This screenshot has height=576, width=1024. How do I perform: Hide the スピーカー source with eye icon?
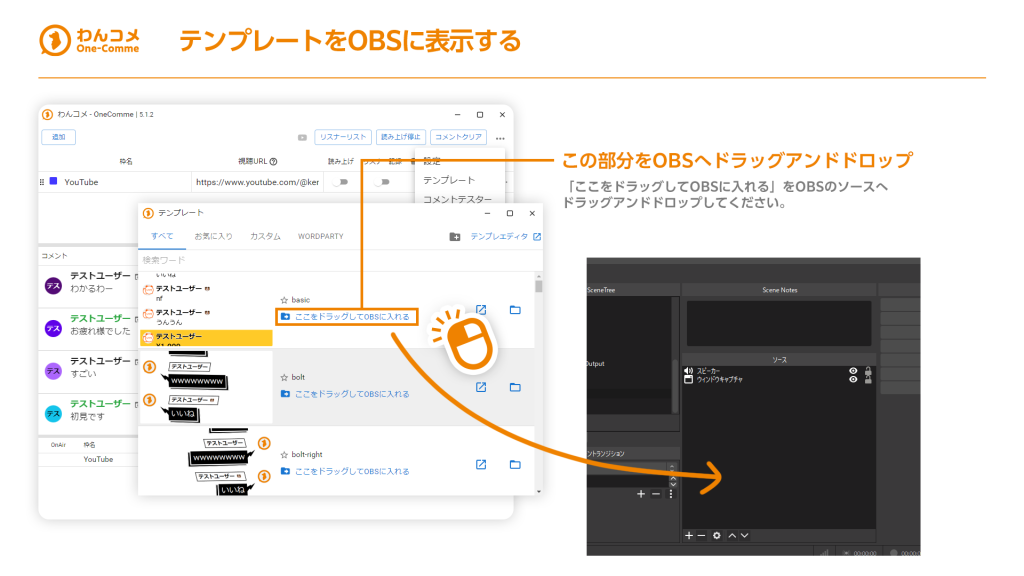853,371
